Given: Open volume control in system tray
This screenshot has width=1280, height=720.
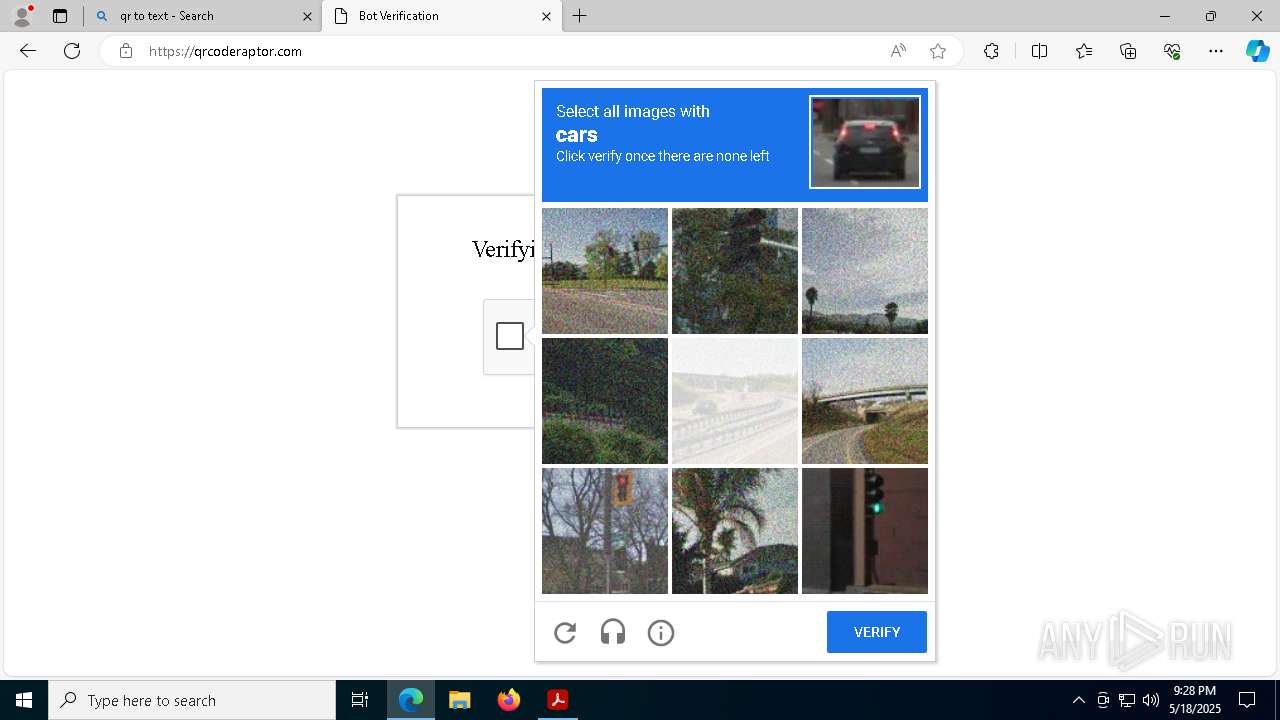Looking at the screenshot, I should [1150, 700].
